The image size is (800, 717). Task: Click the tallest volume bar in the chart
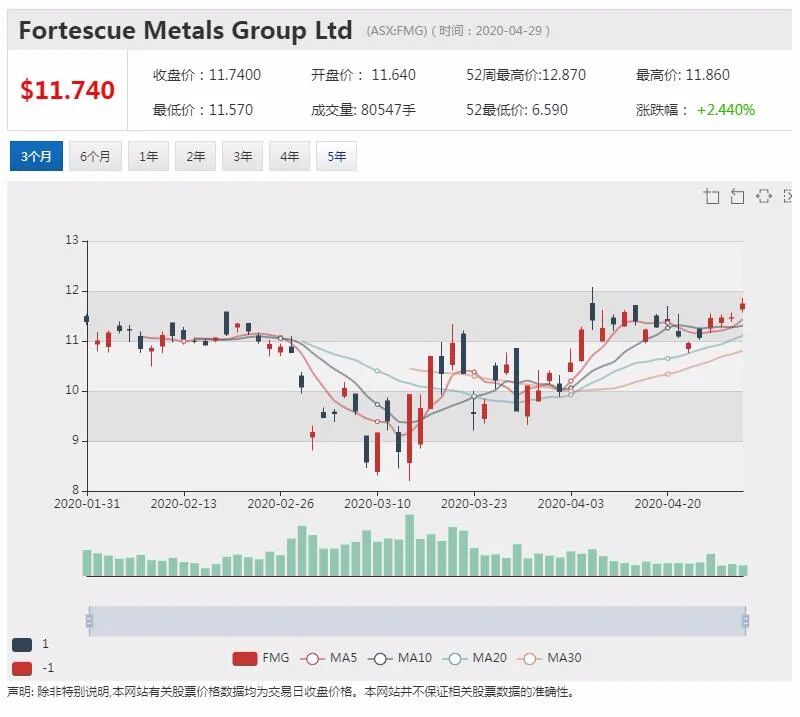pos(410,546)
